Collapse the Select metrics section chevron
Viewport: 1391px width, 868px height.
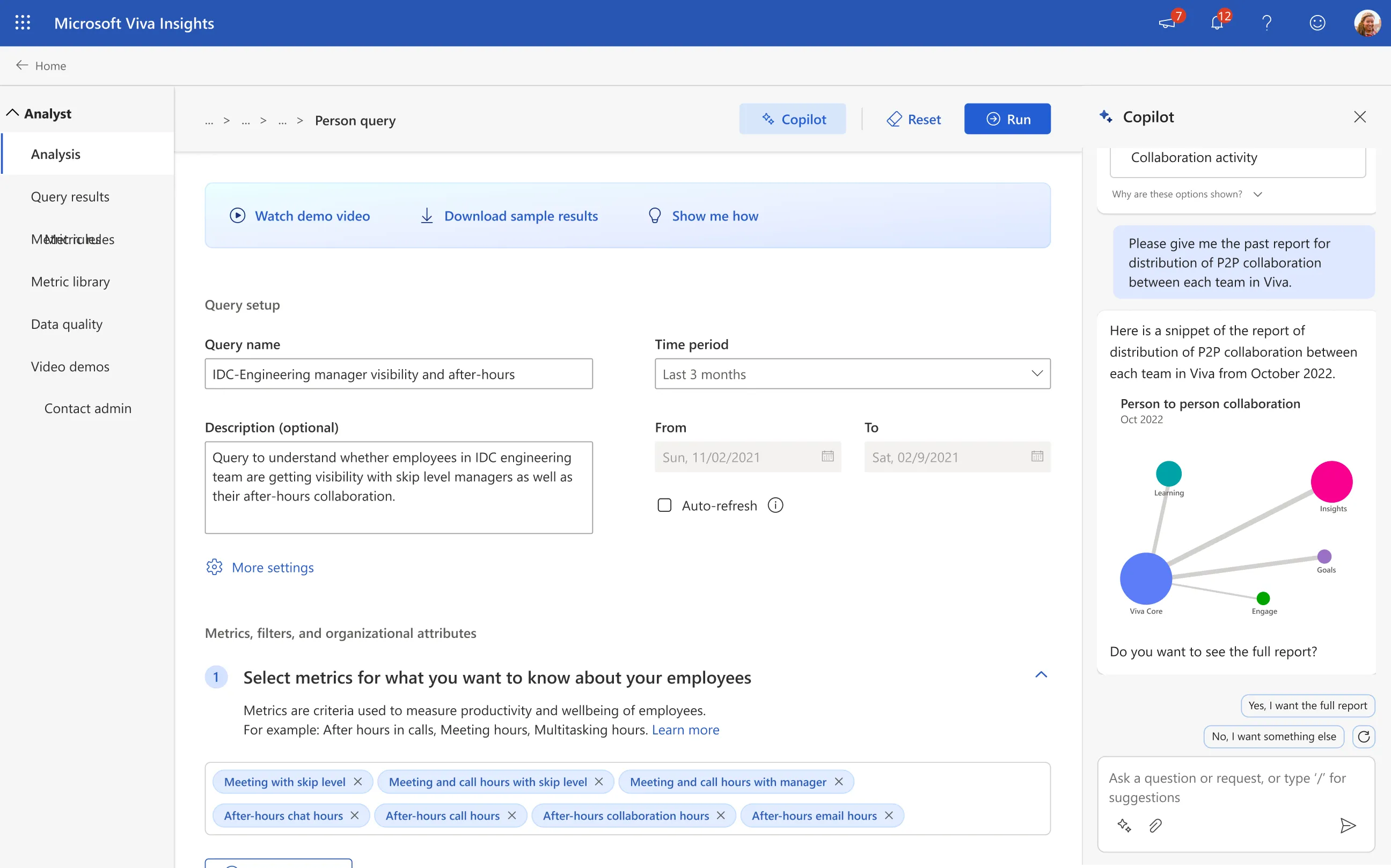pos(1041,675)
